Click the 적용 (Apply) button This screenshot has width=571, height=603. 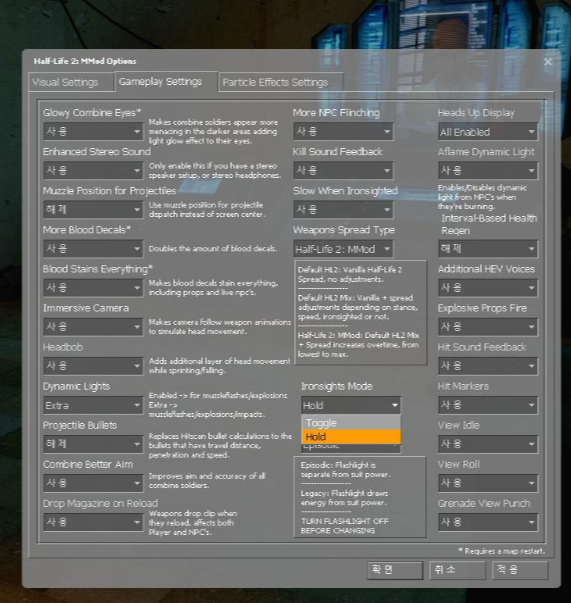point(520,570)
